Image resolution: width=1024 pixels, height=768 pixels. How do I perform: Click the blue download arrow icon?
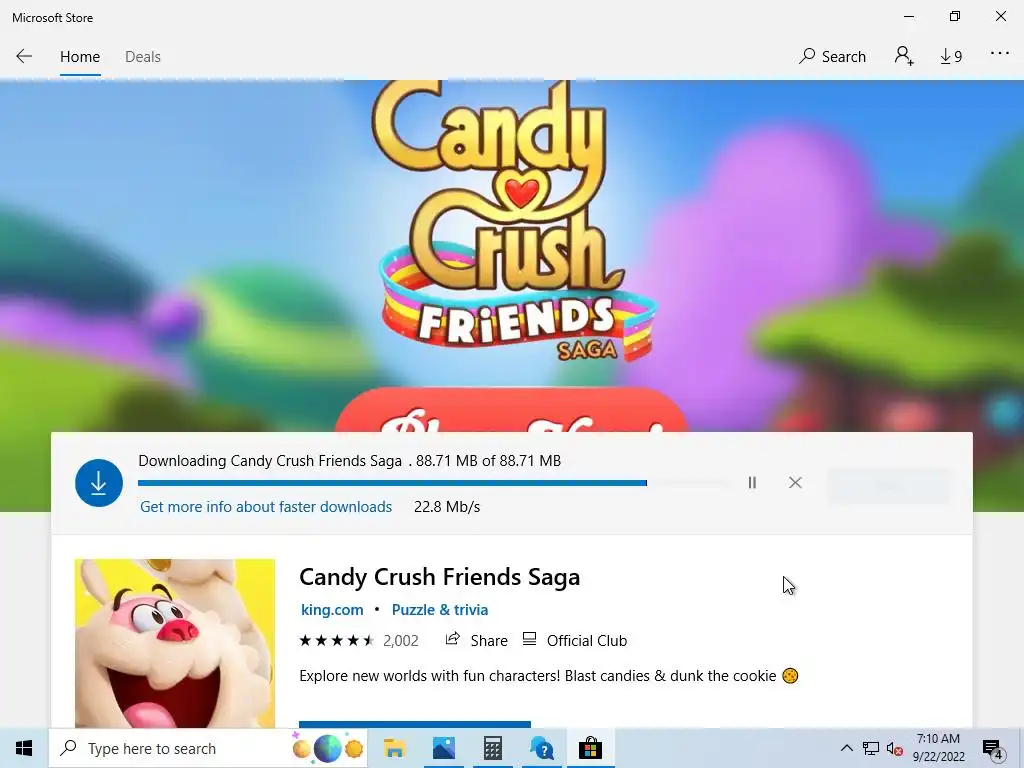click(x=99, y=483)
